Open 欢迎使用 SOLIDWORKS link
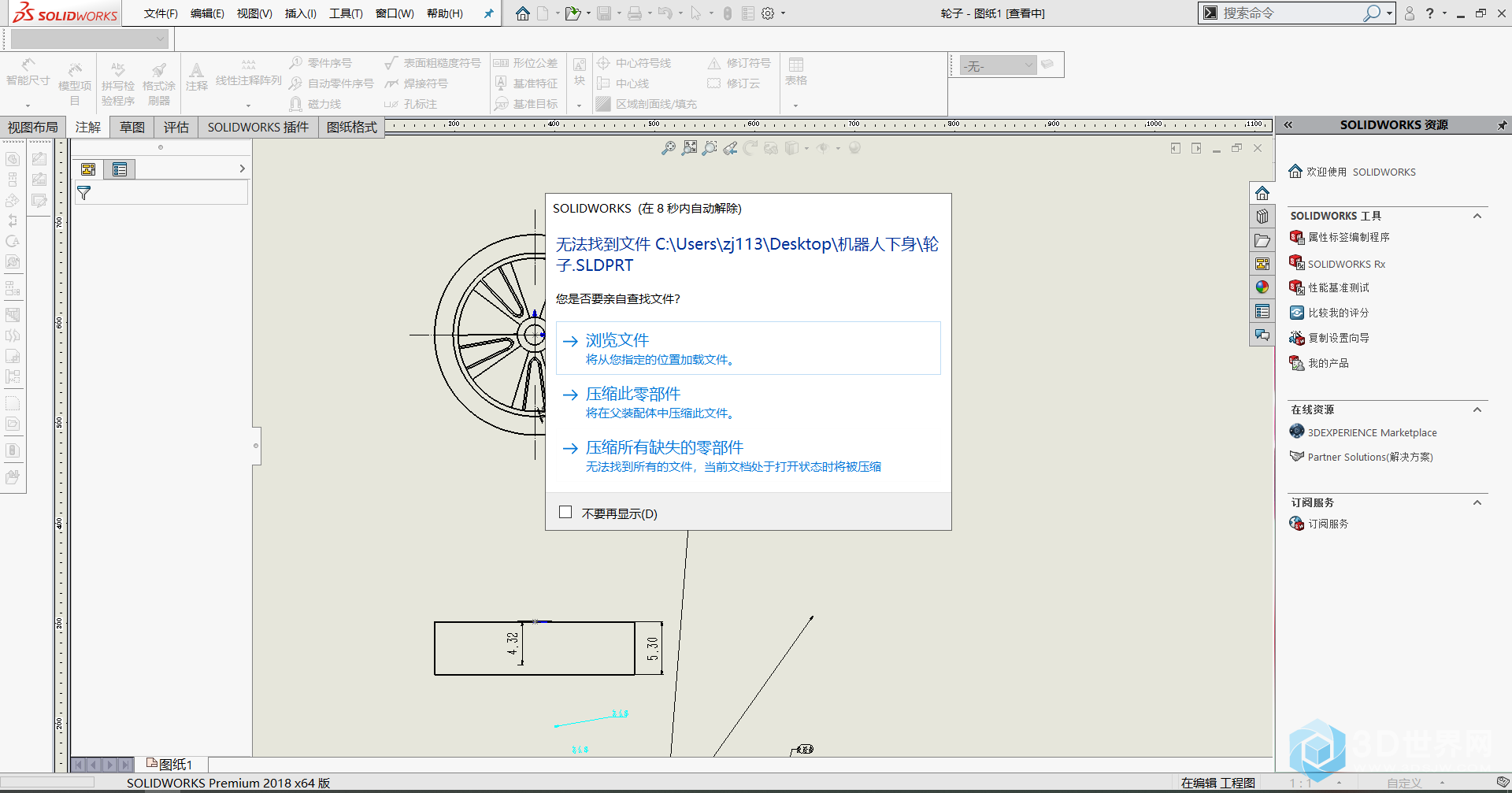 1352,172
